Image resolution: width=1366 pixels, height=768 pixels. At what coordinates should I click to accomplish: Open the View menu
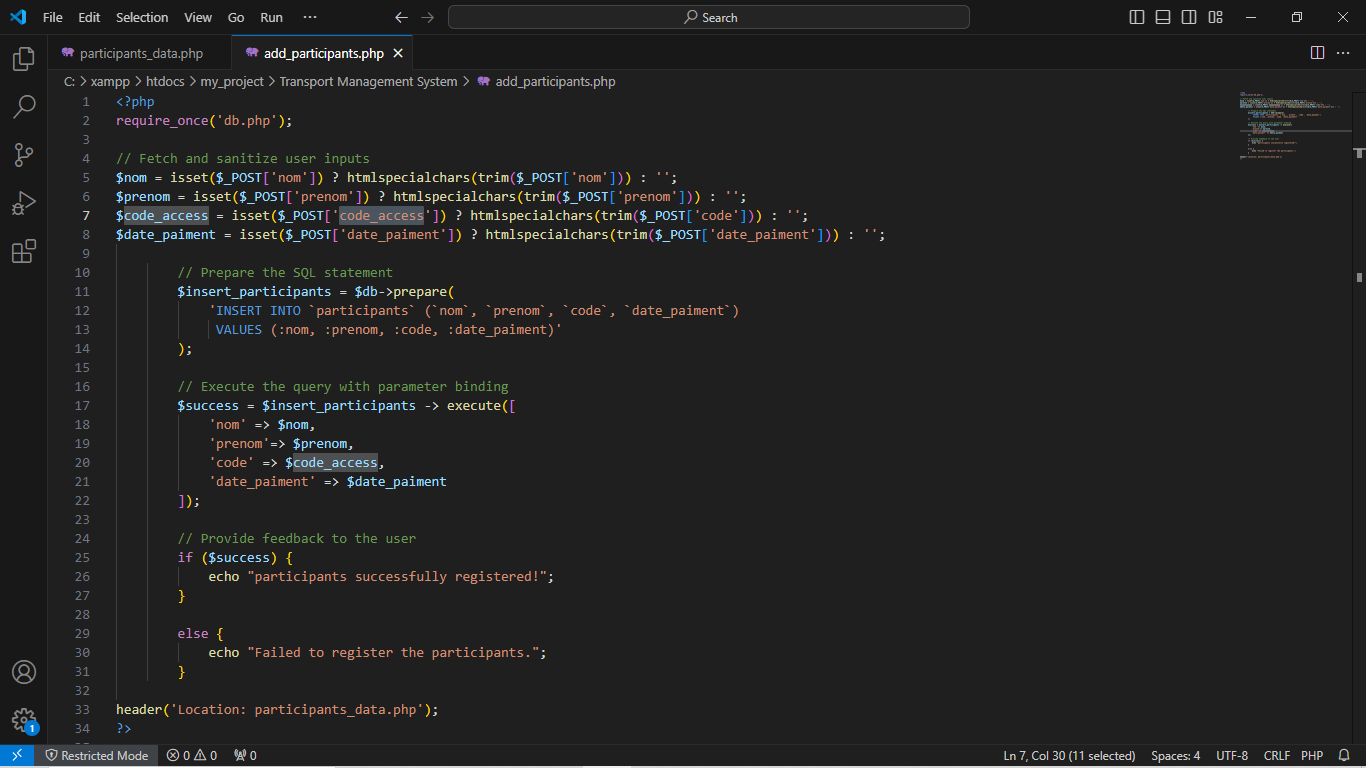(x=198, y=17)
